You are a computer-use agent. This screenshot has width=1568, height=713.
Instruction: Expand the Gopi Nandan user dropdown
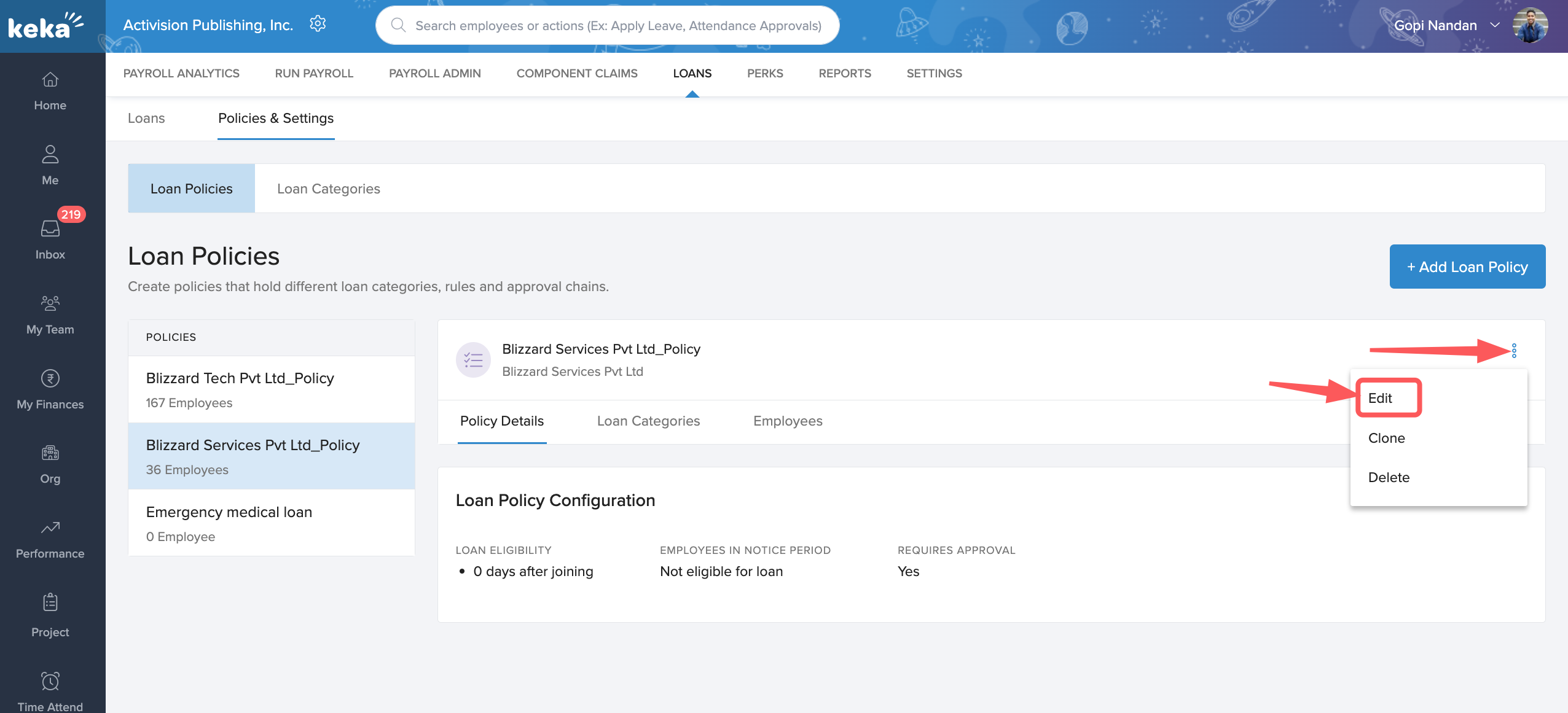1495,25
